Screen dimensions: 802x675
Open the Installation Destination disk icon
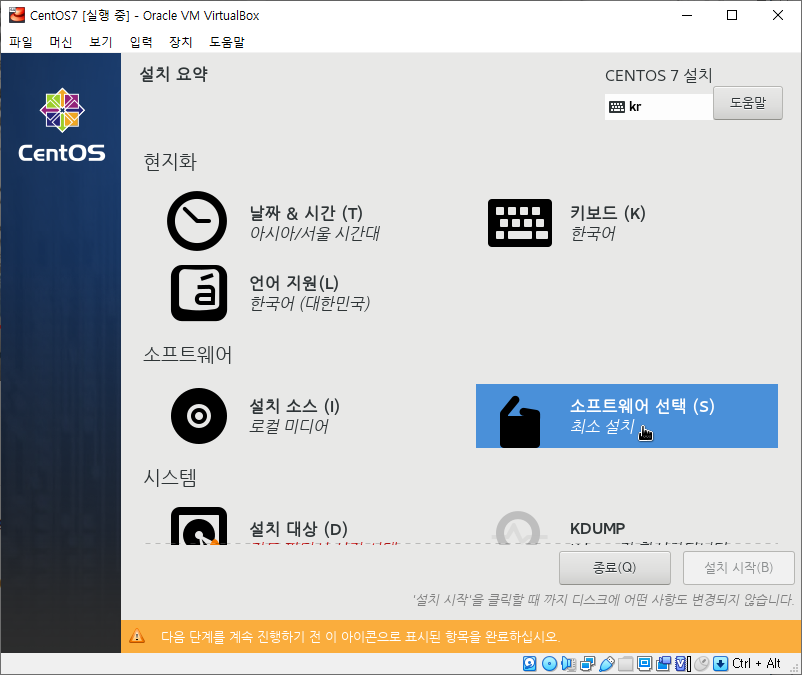tap(199, 526)
